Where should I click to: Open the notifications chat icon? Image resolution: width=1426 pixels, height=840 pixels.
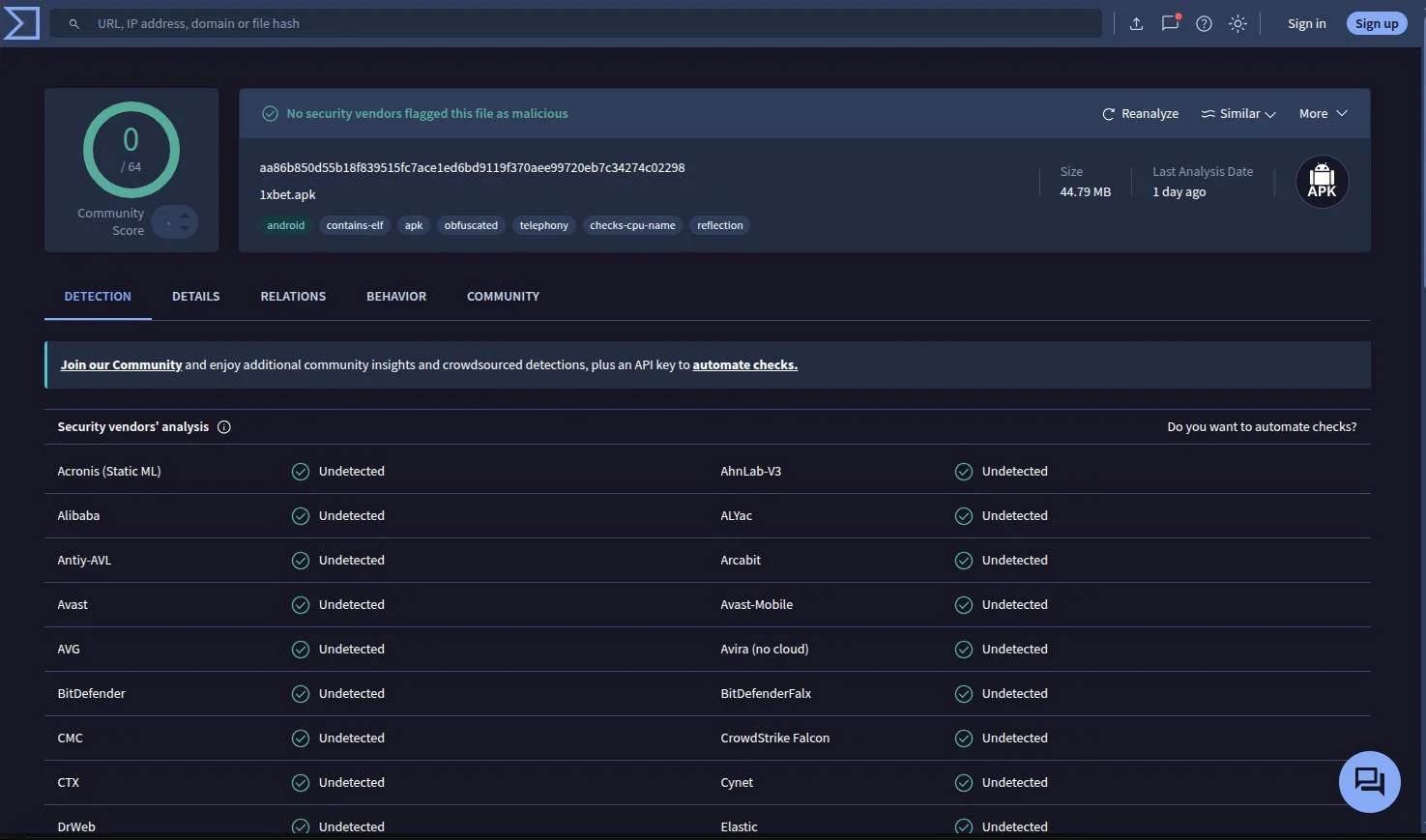pos(1170,23)
